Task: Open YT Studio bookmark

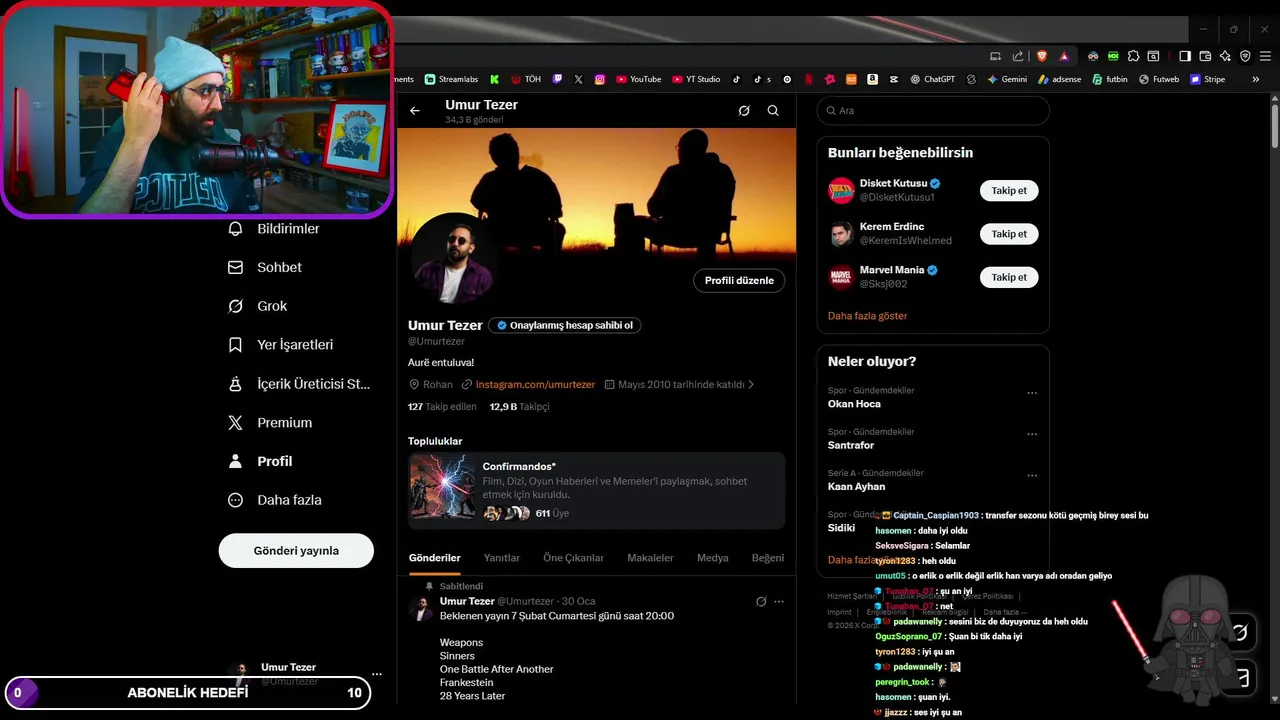Action: [696, 79]
